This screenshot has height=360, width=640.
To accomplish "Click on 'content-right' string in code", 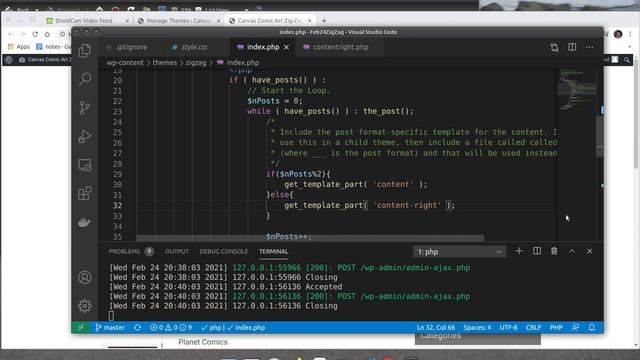I will (x=407, y=205).
